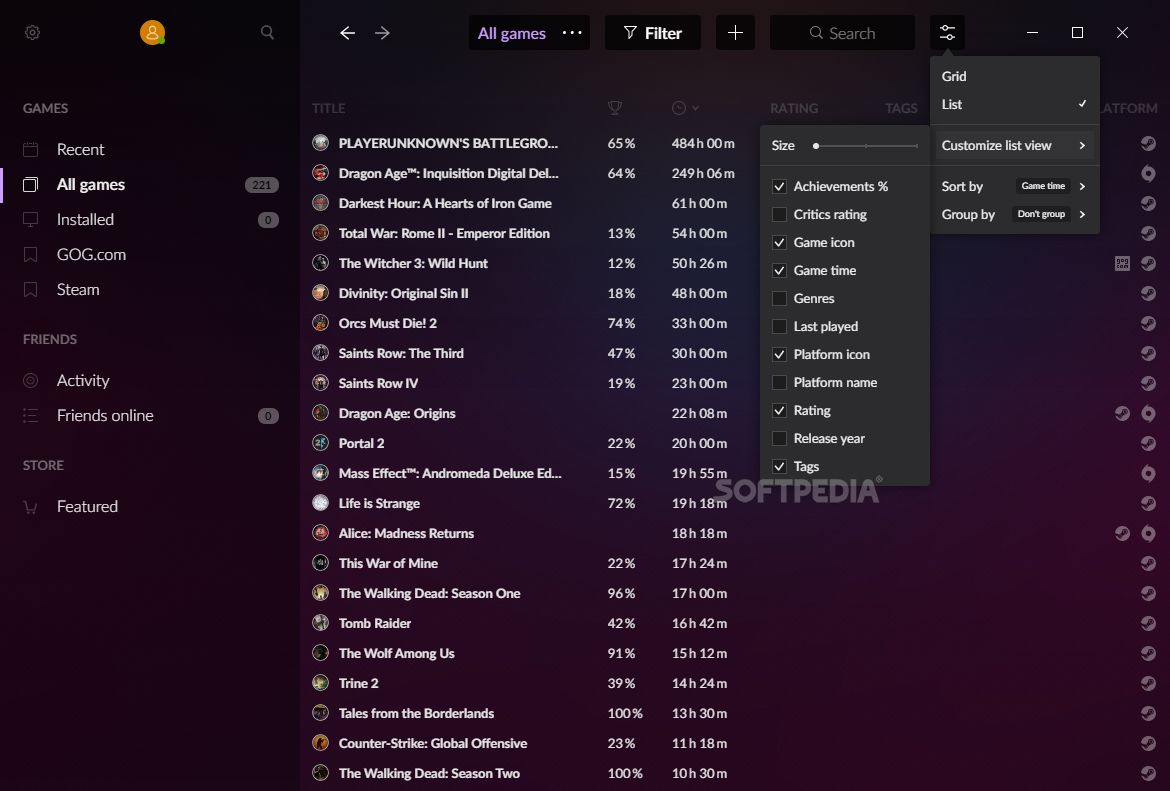This screenshot has height=791, width=1170.
Task: Click Alice: Madness Returns Origin platform icon
Action: pos(1148,533)
